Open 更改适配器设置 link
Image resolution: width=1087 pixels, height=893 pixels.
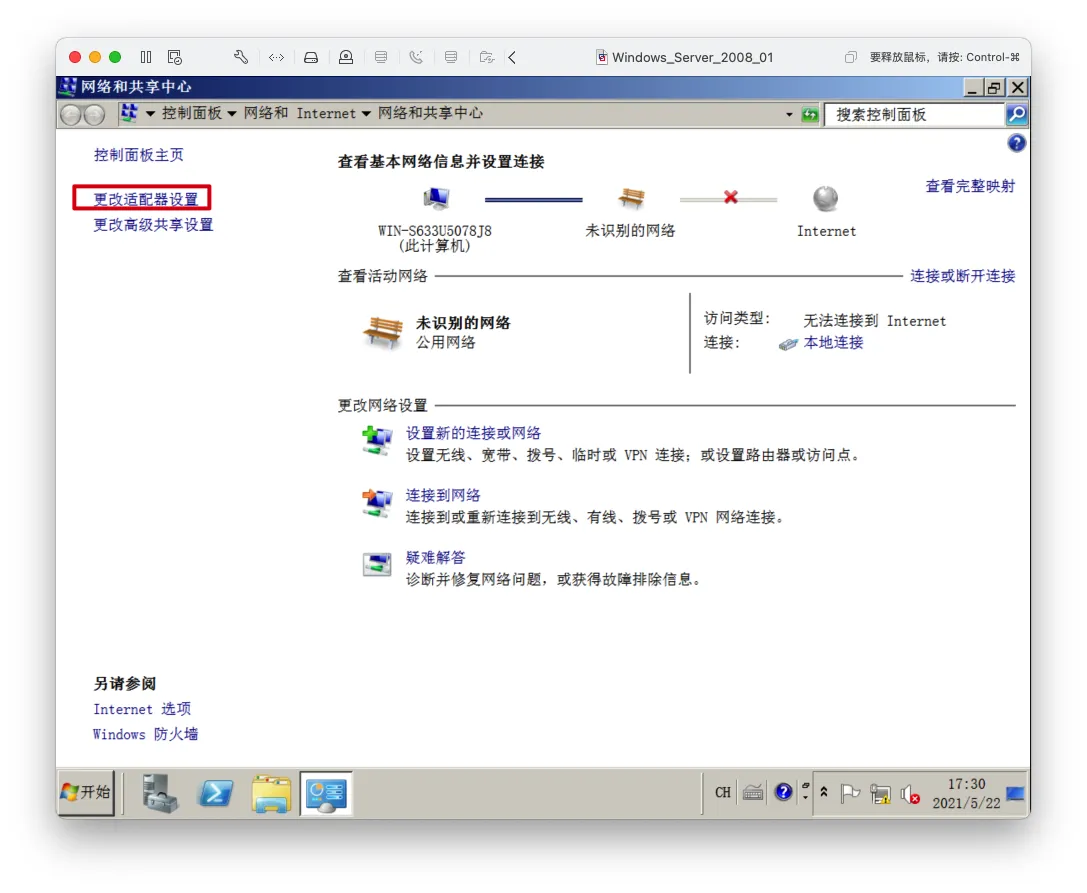tap(146, 200)
